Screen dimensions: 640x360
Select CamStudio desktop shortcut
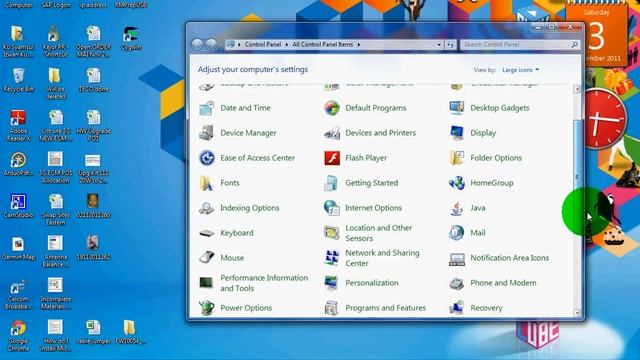tap(18, 206)
